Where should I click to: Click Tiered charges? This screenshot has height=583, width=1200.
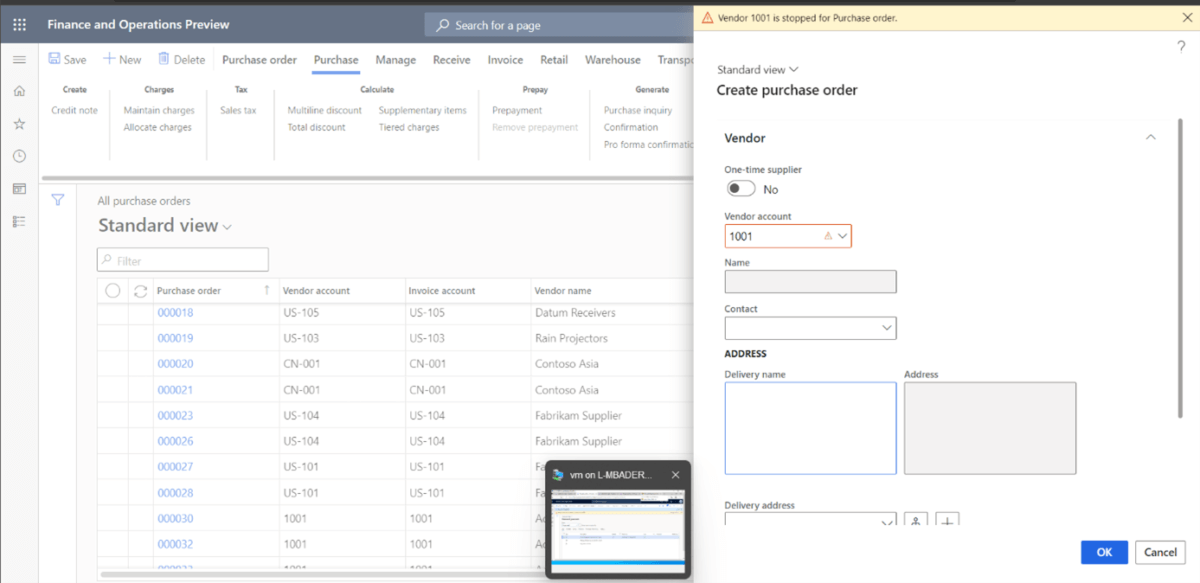[x=409, y=128]
